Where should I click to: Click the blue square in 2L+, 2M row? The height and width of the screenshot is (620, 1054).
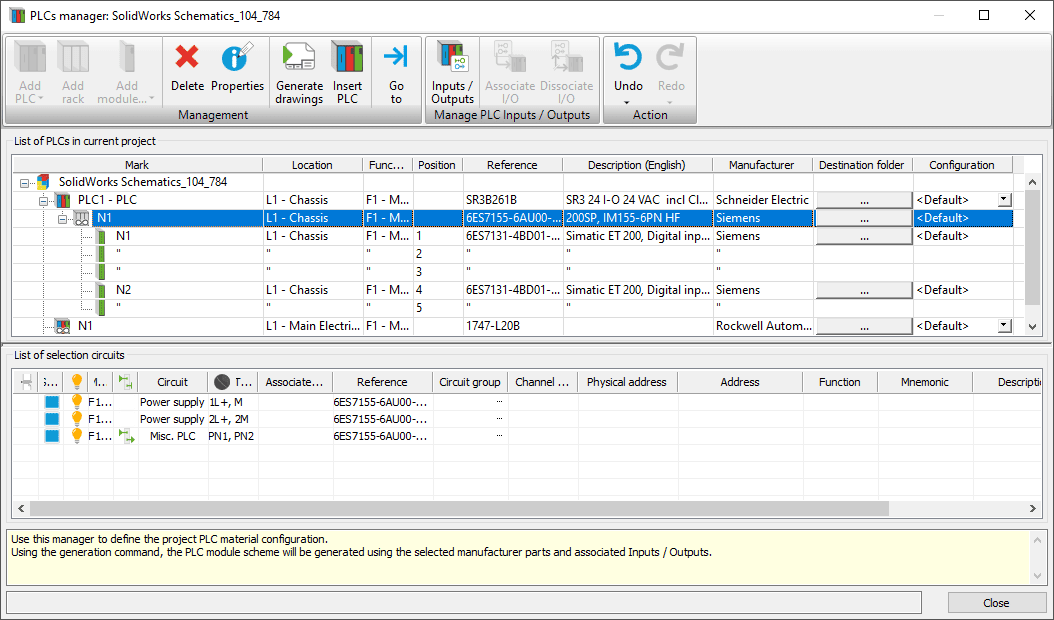tap(52, 419)
